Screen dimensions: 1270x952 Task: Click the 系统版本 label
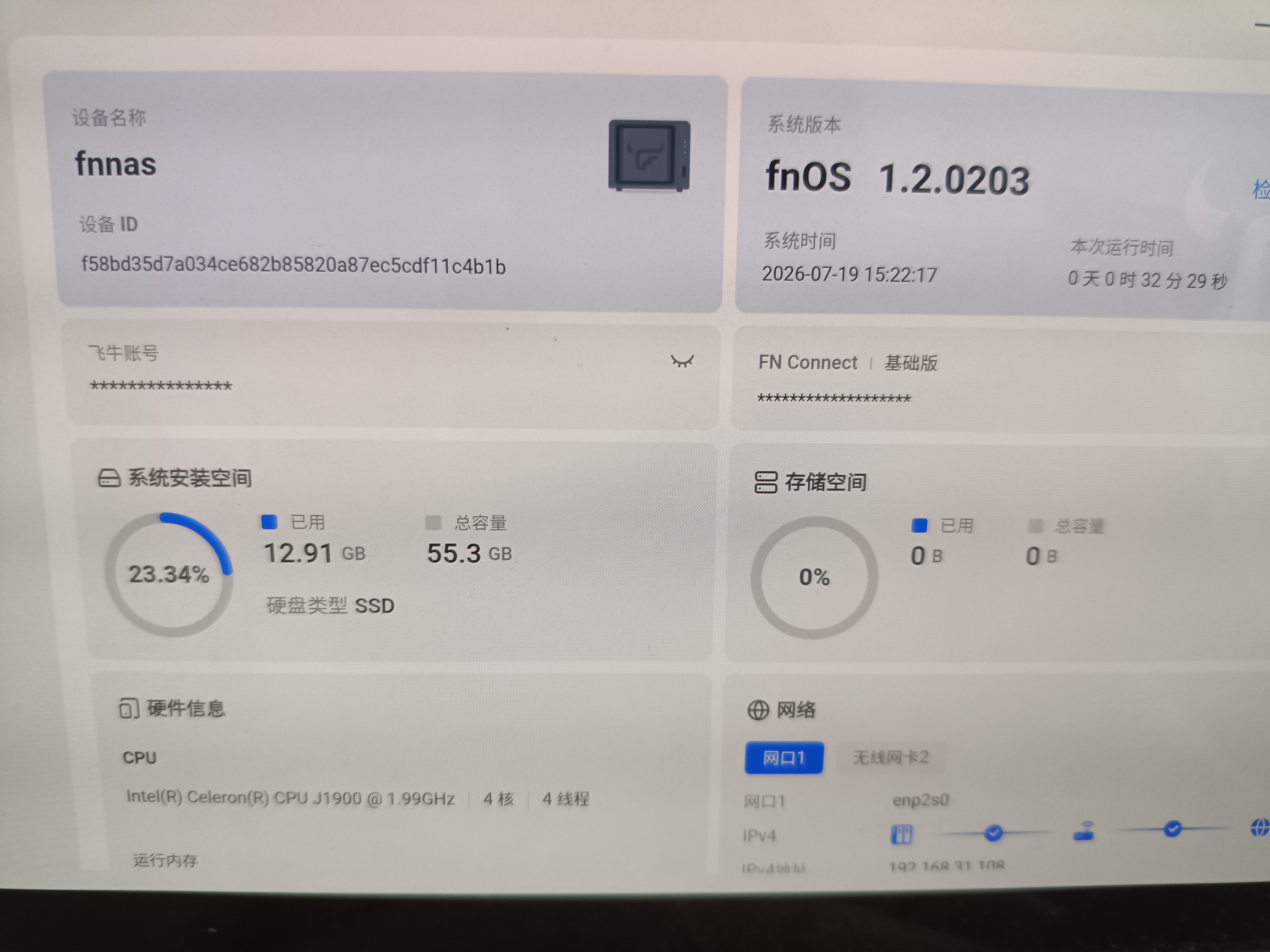coord(804,124)
